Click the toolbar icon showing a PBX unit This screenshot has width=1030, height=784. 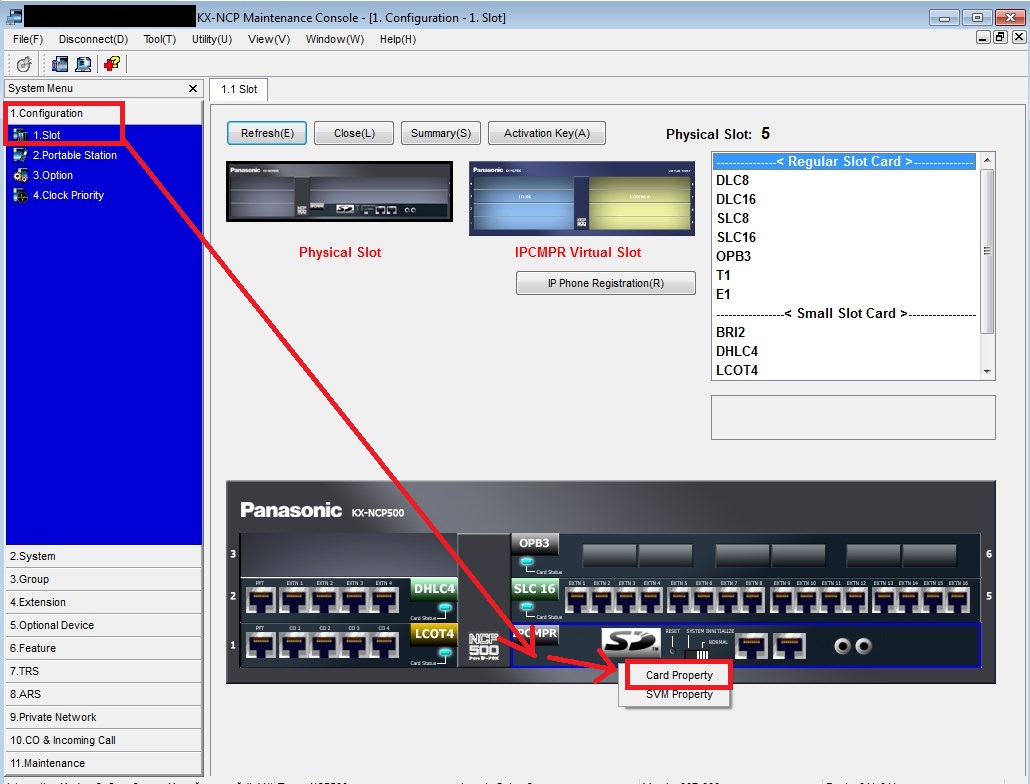click(60, 64)
